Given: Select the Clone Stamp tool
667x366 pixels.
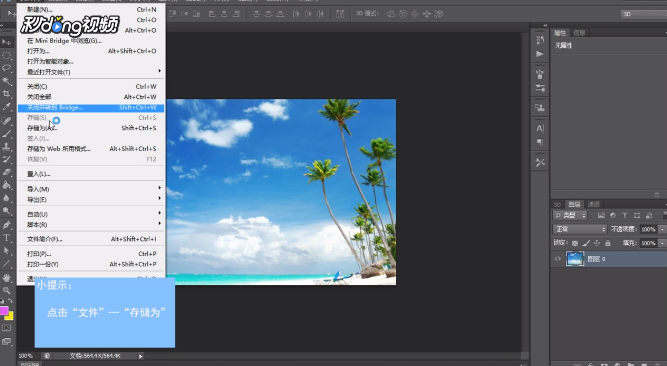Looking at the screenshot, I should [6, 146].
